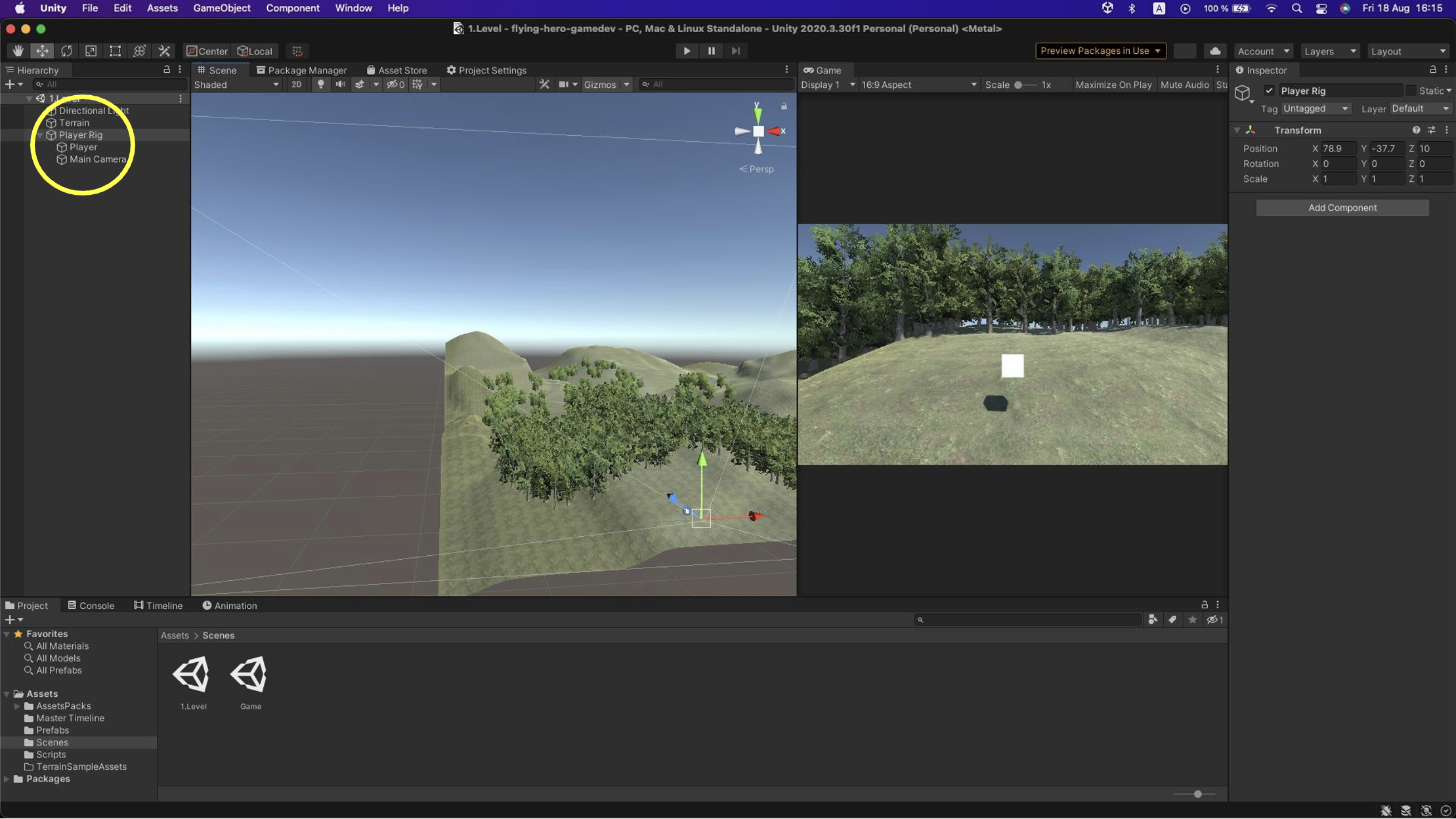Toggle 2D scene view mode
This screenshot has width=1456, height=819.
click(297, 84)
